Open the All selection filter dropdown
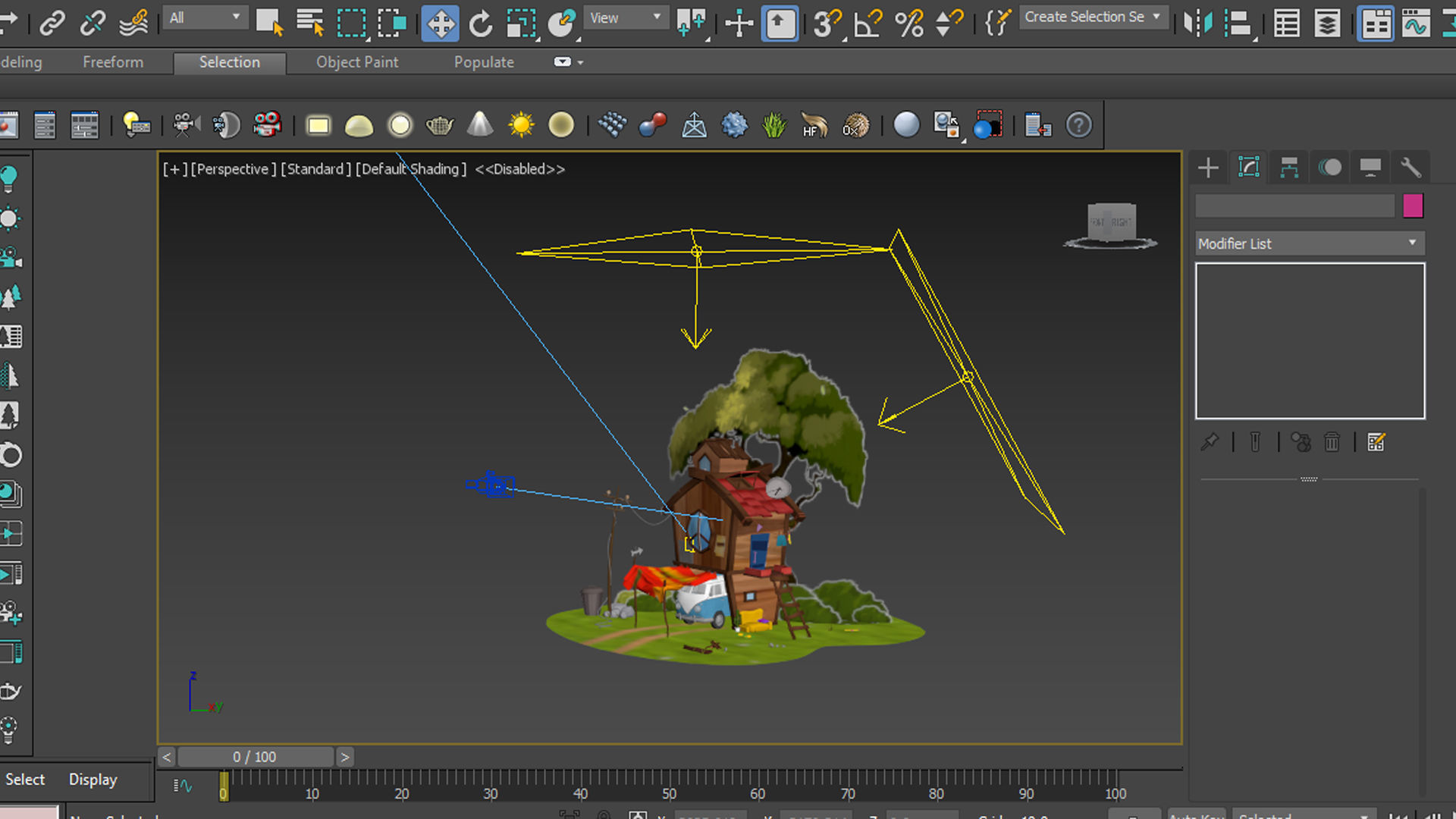Screen dimensions: 1456x819 click(205, 17)
